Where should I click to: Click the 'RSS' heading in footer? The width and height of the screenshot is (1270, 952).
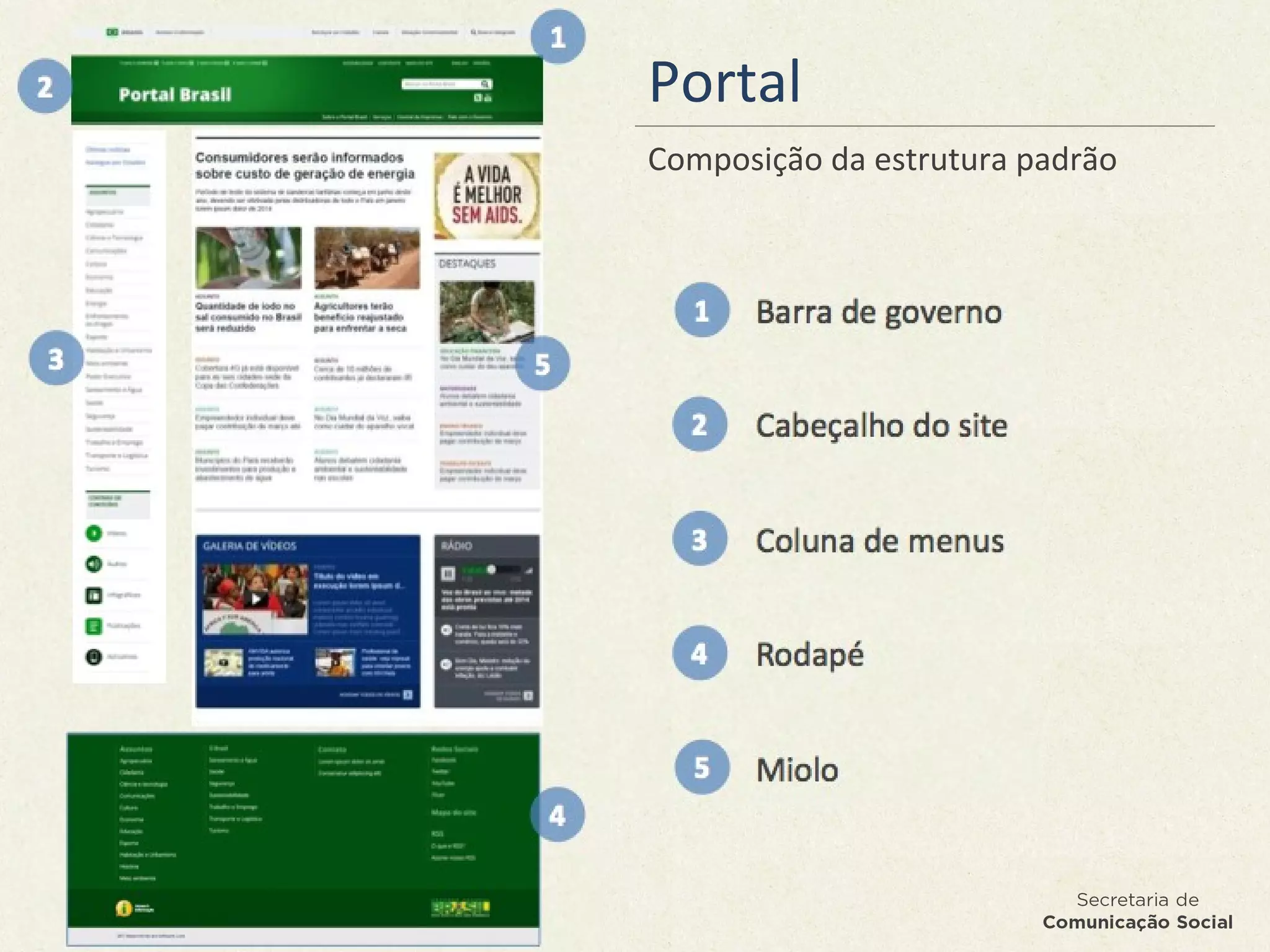click(437, 834)
